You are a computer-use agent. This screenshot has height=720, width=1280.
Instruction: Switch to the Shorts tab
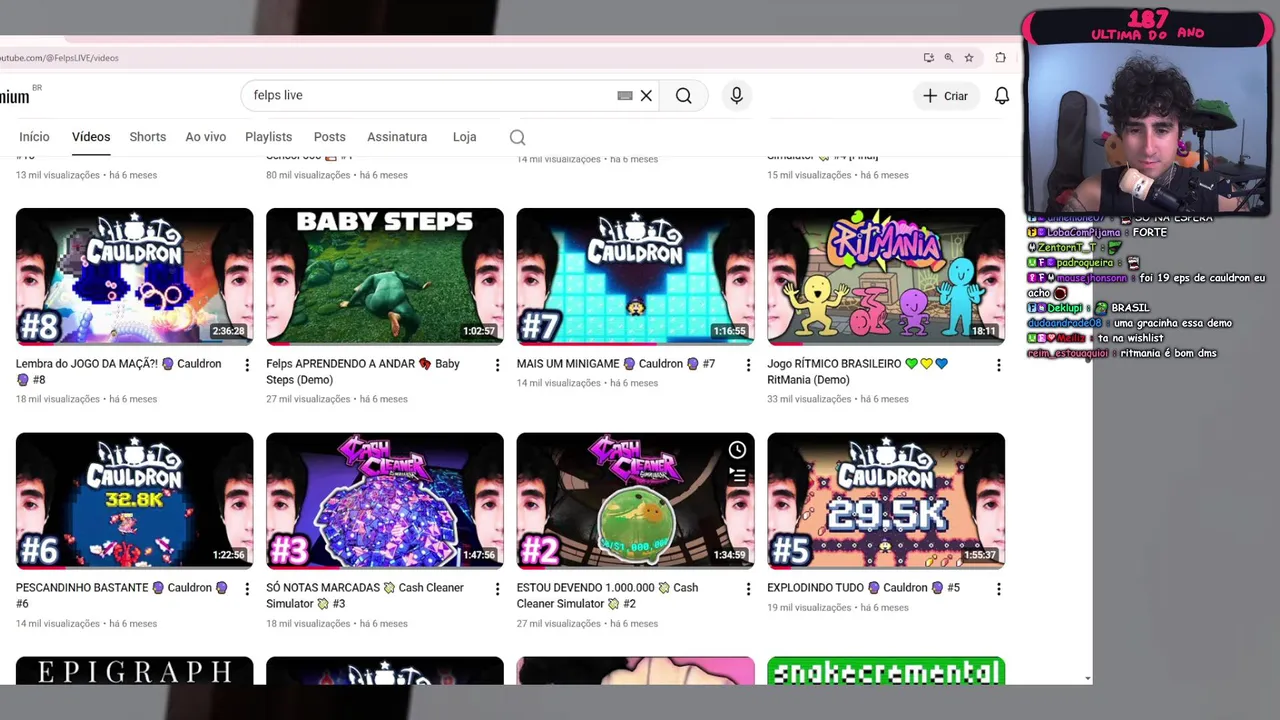(x=148, y=137)
